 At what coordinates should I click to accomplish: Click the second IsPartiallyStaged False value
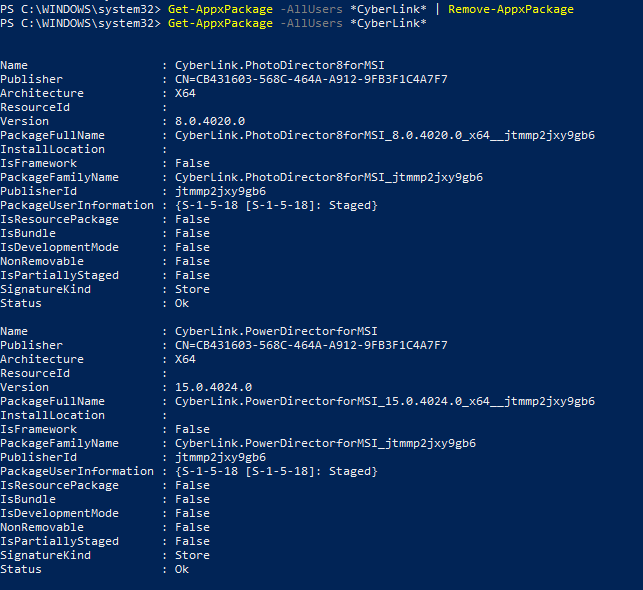192,541
